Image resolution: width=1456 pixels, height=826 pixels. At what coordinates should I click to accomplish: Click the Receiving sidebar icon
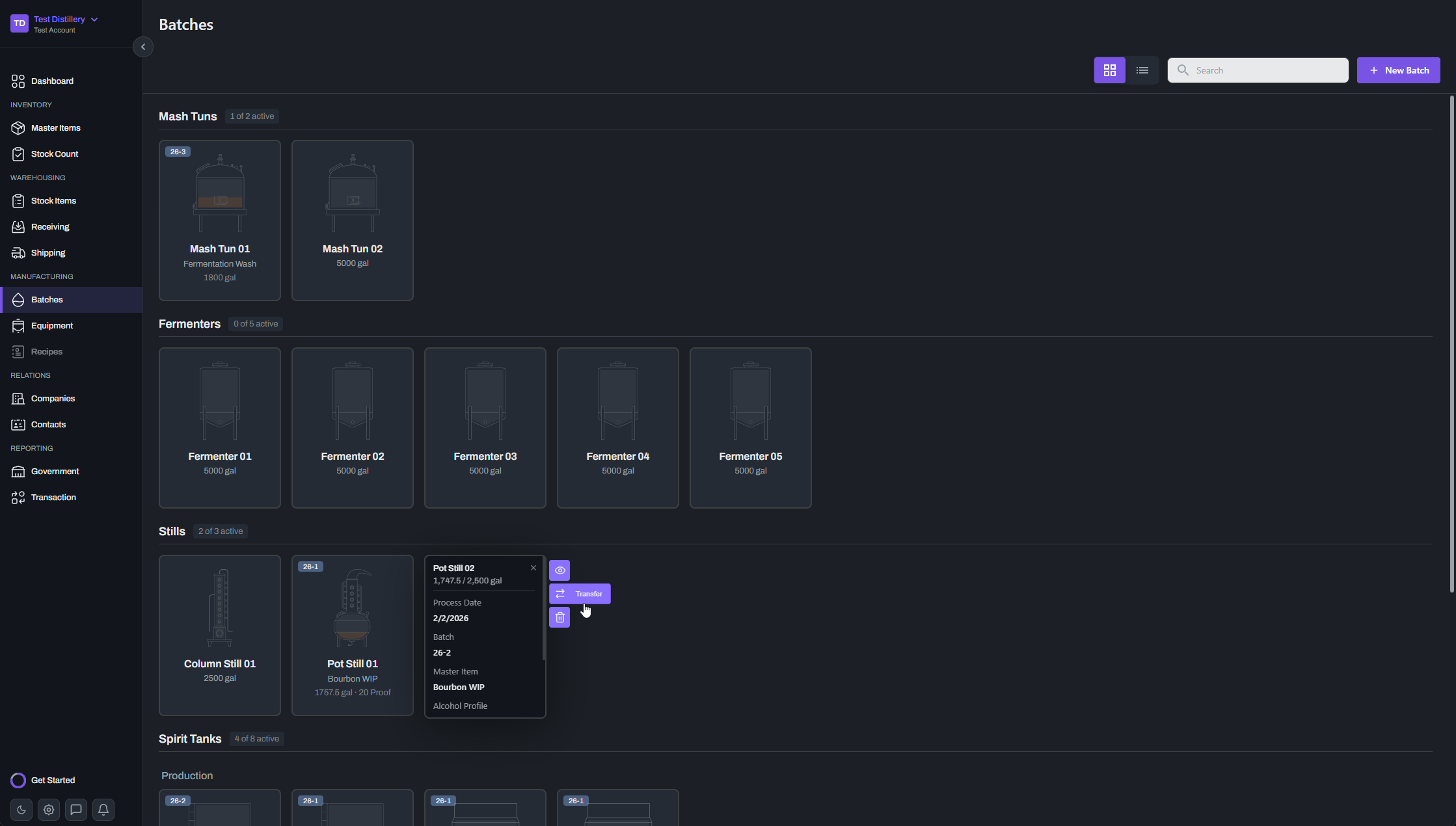click(x=18, y=226)
